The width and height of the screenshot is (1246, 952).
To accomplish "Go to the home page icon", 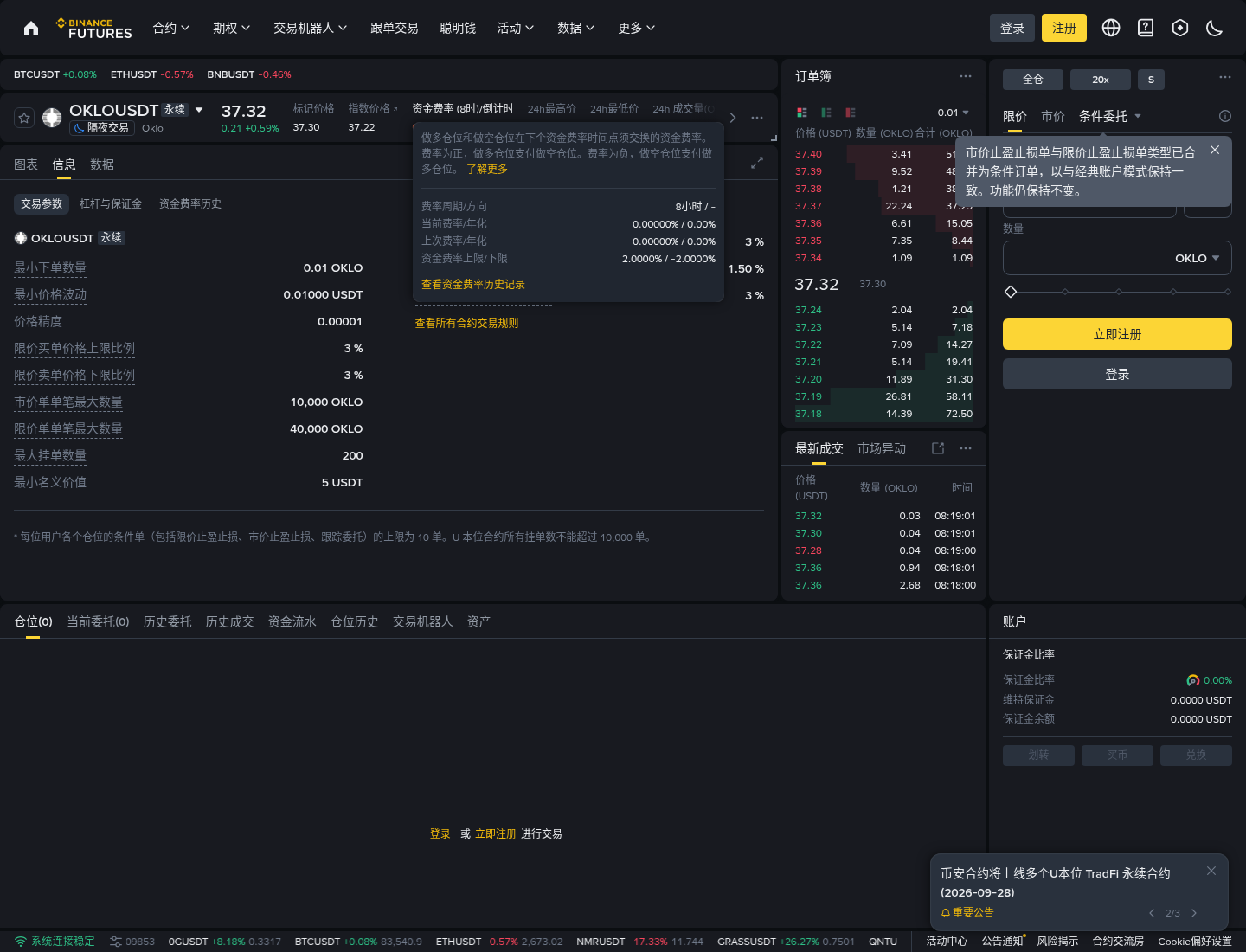I will click(x=31, y=28).
